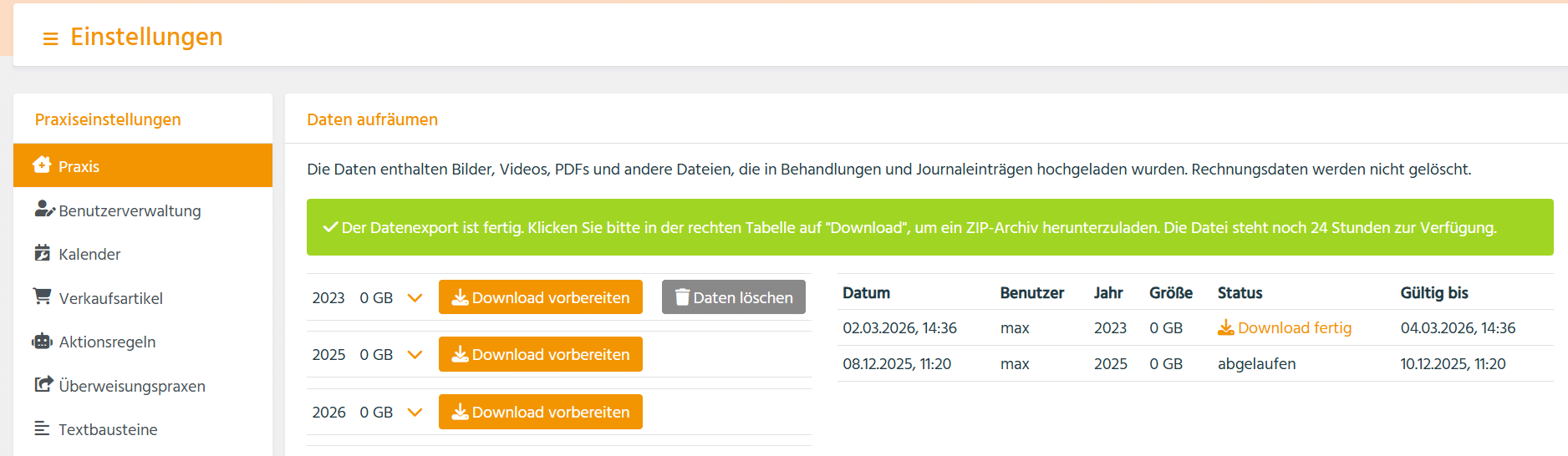Click the Praxis clinic icon in sidebar
The height and width of the screenshot is (456, 1568).
click(x=42, y=165)
